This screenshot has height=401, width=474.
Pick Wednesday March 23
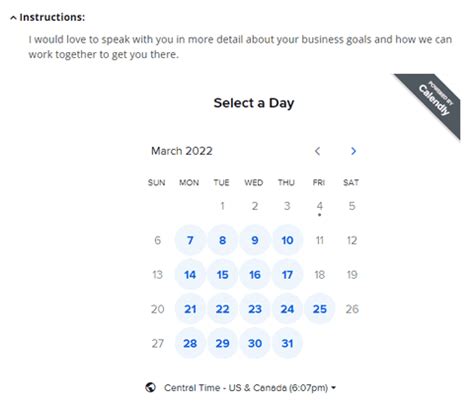click(255, 309)
